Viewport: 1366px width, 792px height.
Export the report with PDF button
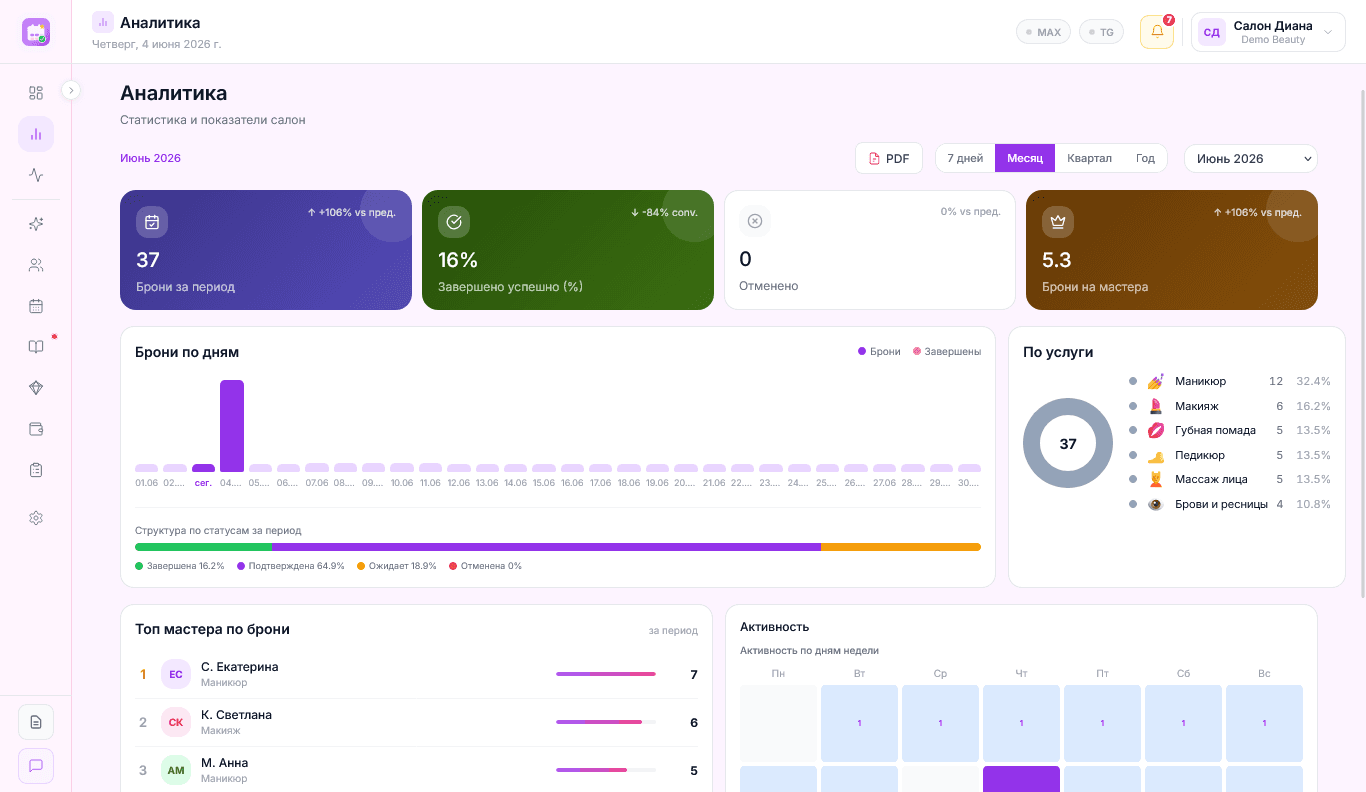889,158
